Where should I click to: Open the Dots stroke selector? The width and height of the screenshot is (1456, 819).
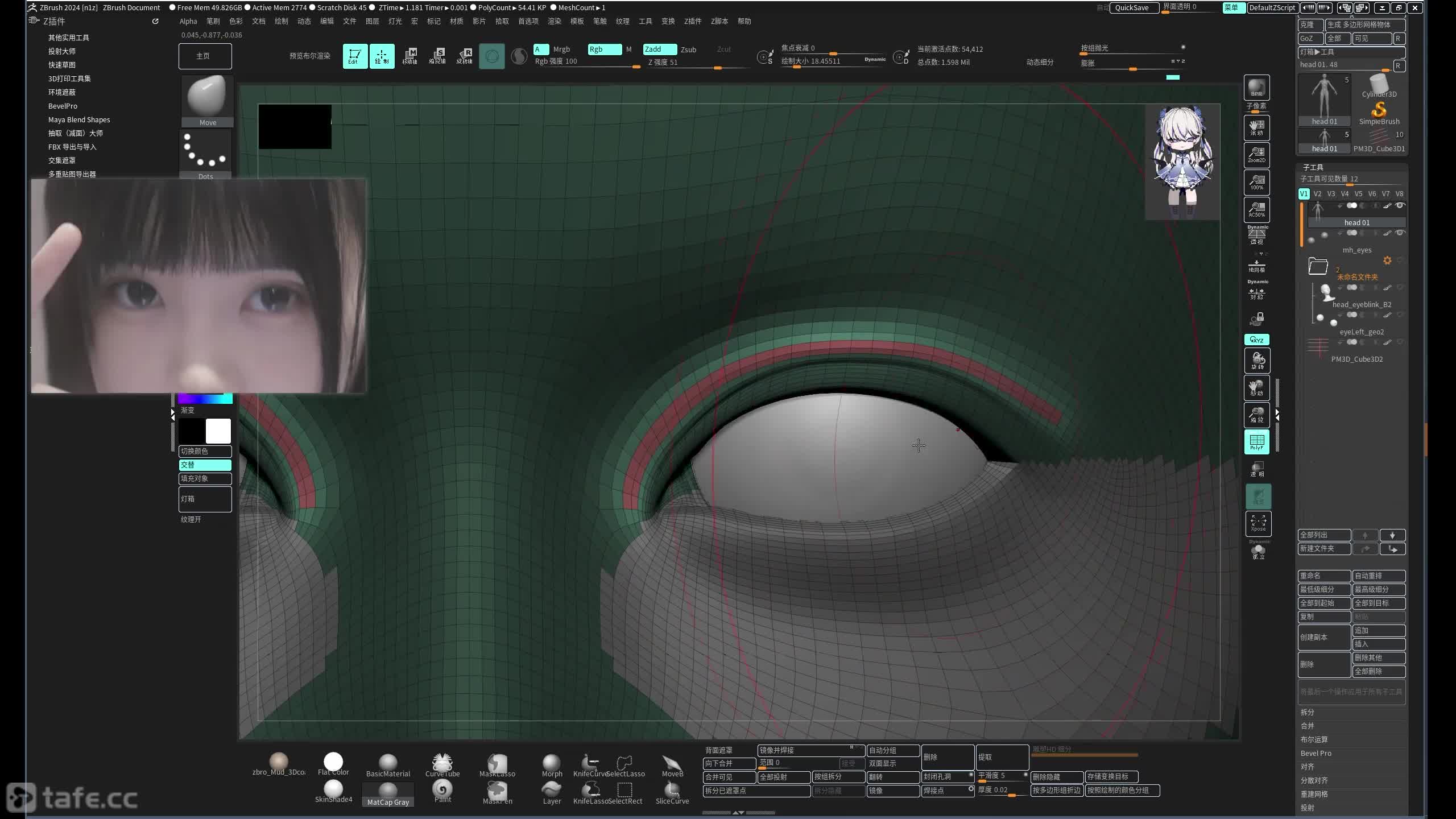point(206,155)
